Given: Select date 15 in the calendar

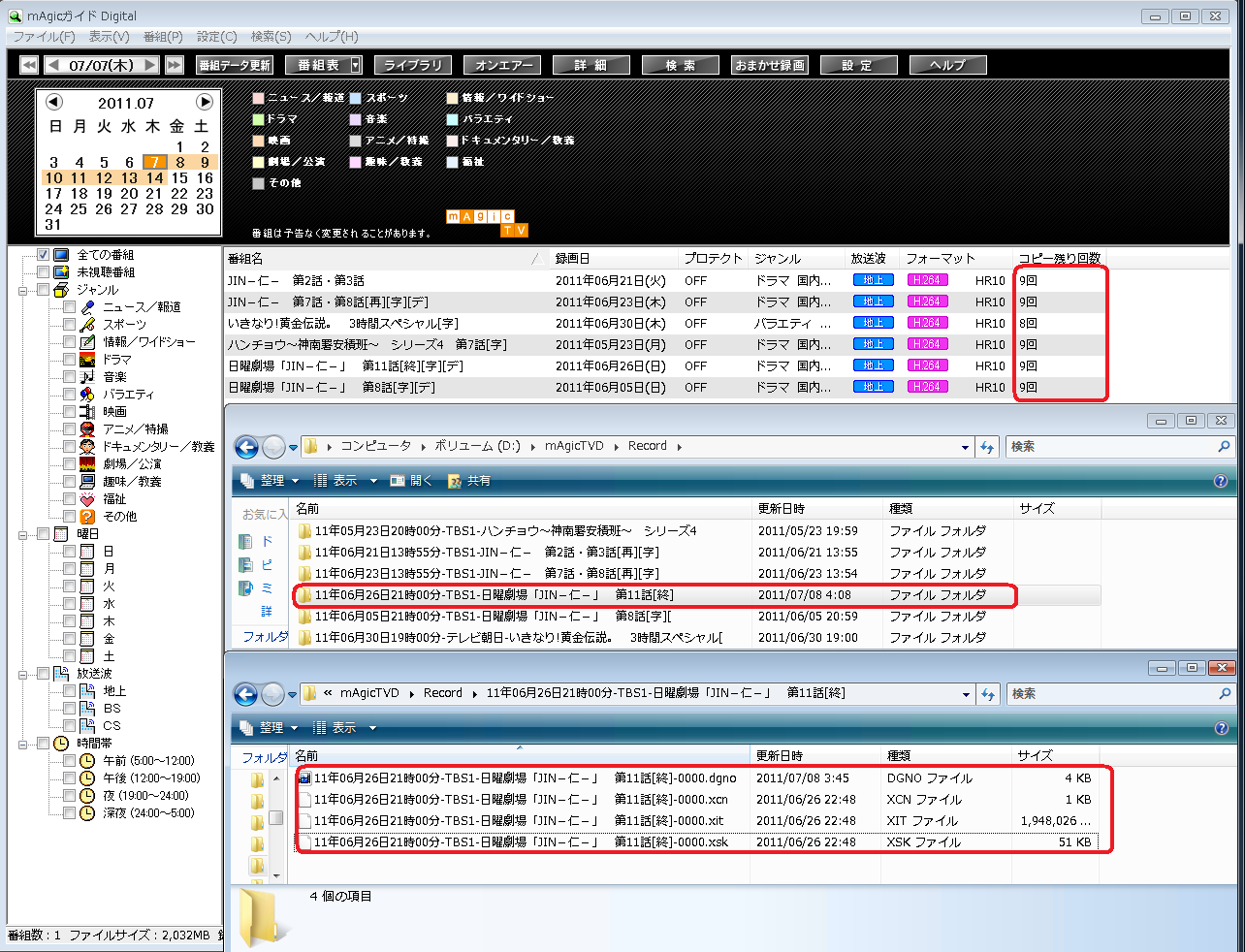Looking at the screenshot, I should (x=179, y=178).
